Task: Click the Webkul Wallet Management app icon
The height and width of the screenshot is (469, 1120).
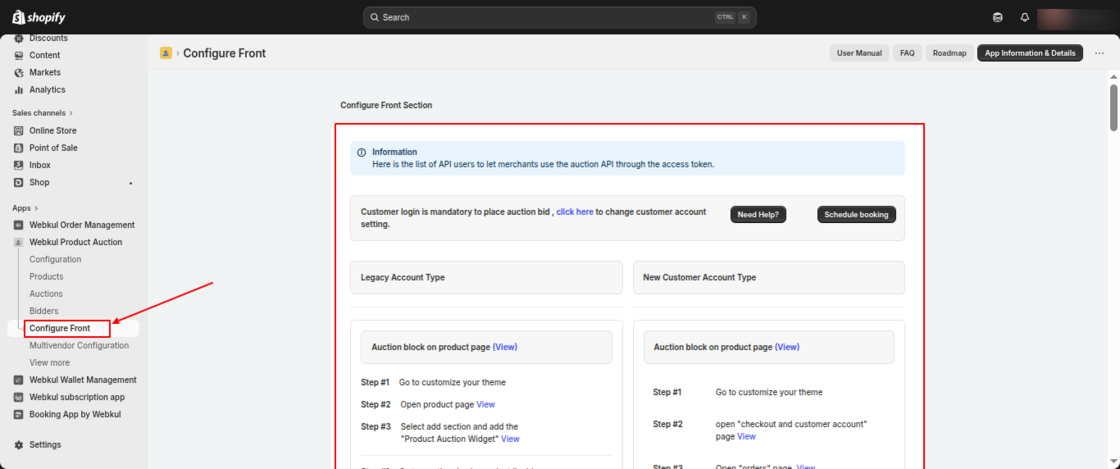Action: pos(19,380)
